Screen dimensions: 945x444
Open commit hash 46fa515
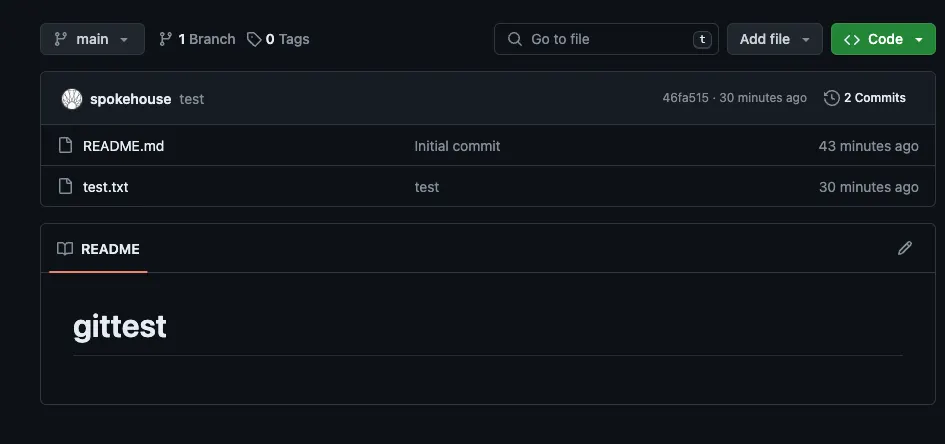tap(685, 98)
